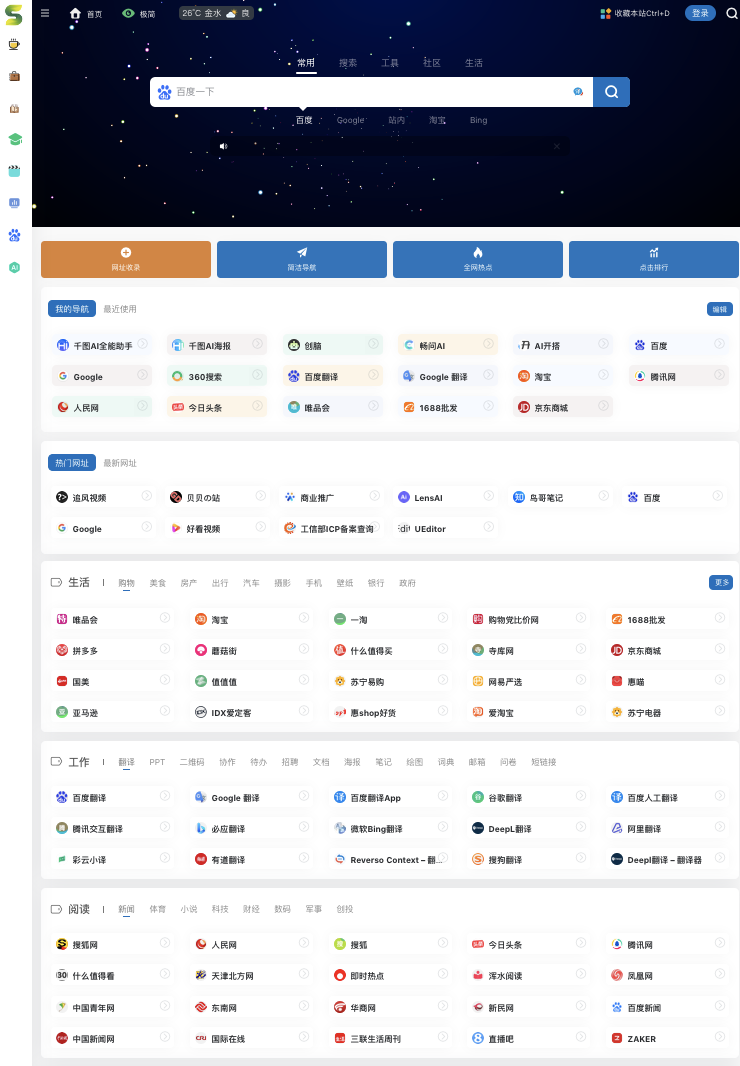Open the 什么值得买 link
The image size is (740, 1066).
pos(371,651)
